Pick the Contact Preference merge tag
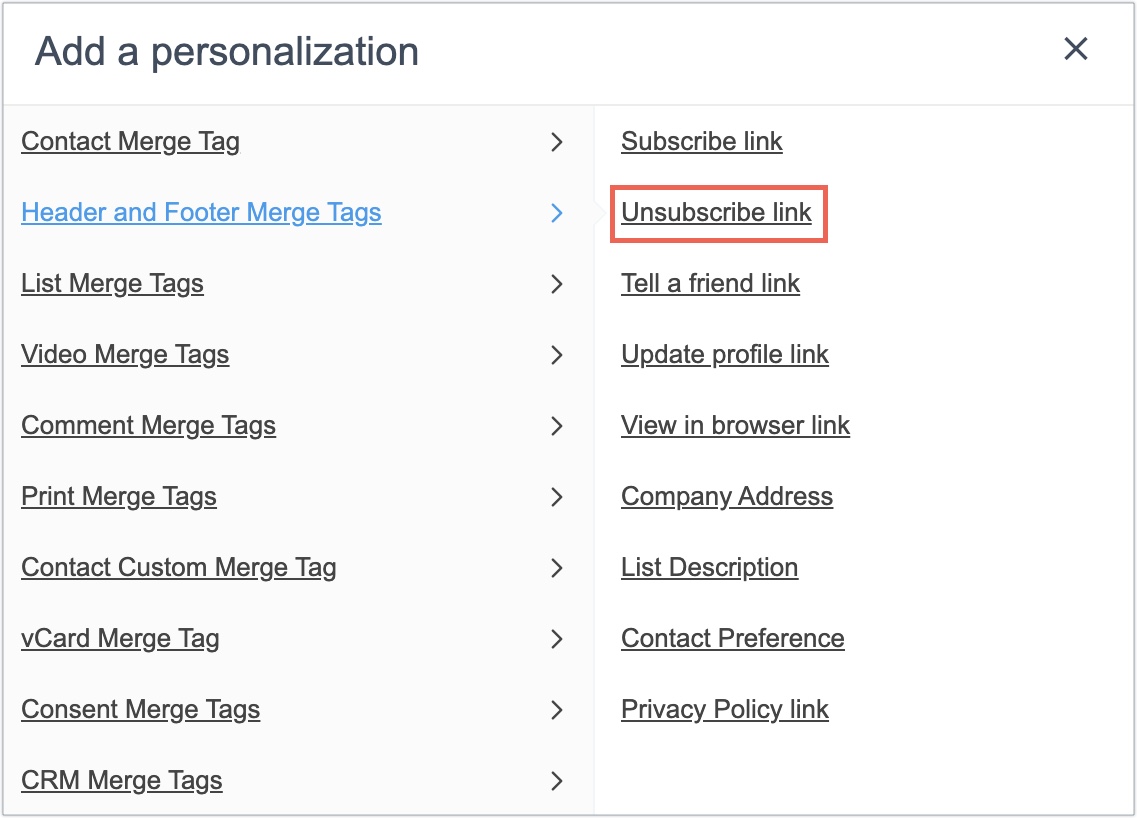Image resolution: width=1137 pixels, height=818 pixels. tap(732, 639)
